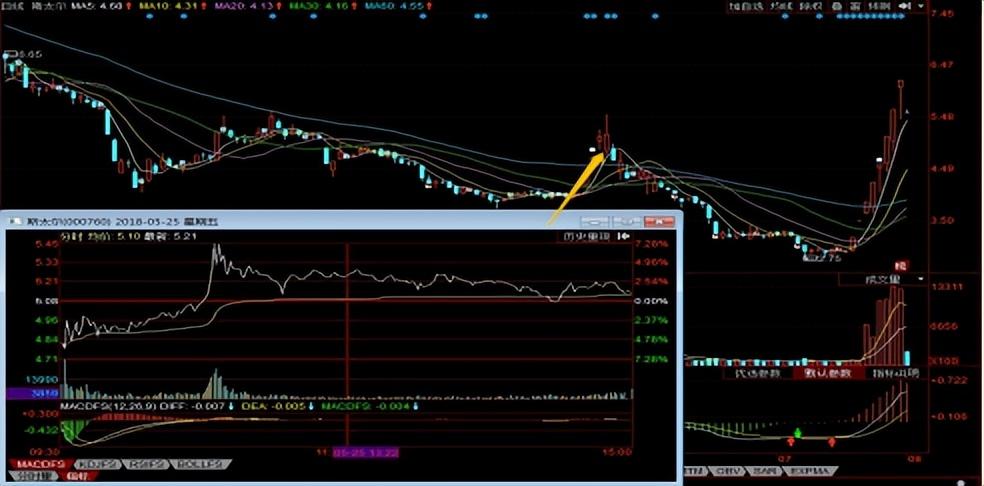Image resolution: width=984 pixels, height=486 pixels.
Task: Click the last cyan volume bar
Action: [907, 358]
